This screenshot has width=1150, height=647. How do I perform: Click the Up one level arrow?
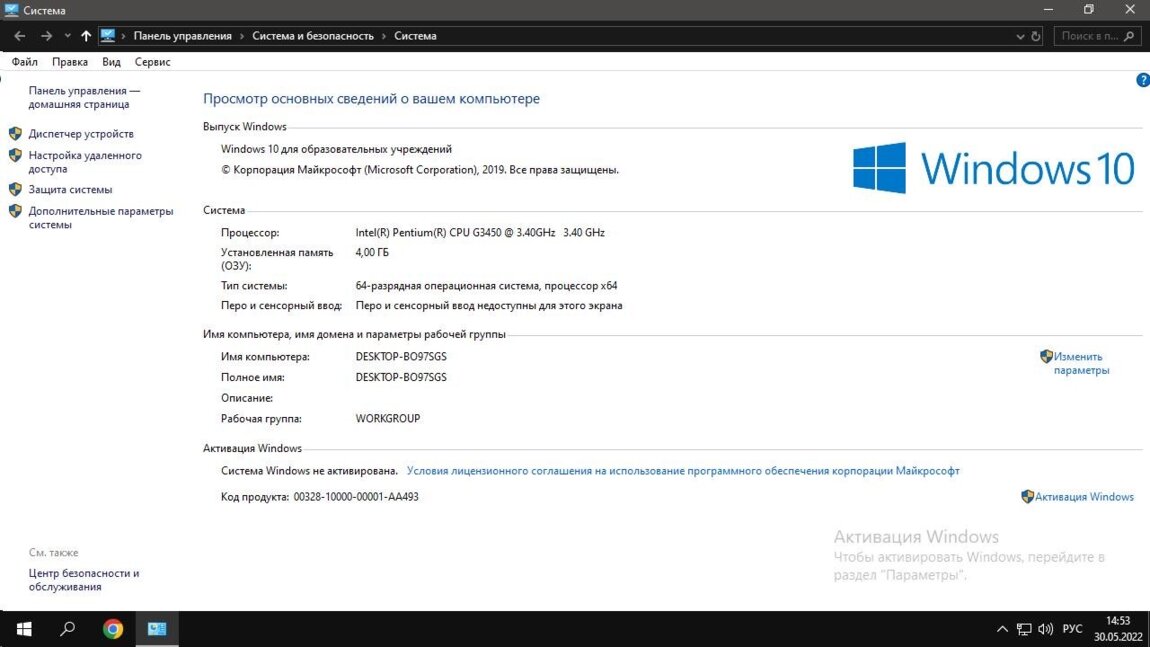click(x=86, y=36)
